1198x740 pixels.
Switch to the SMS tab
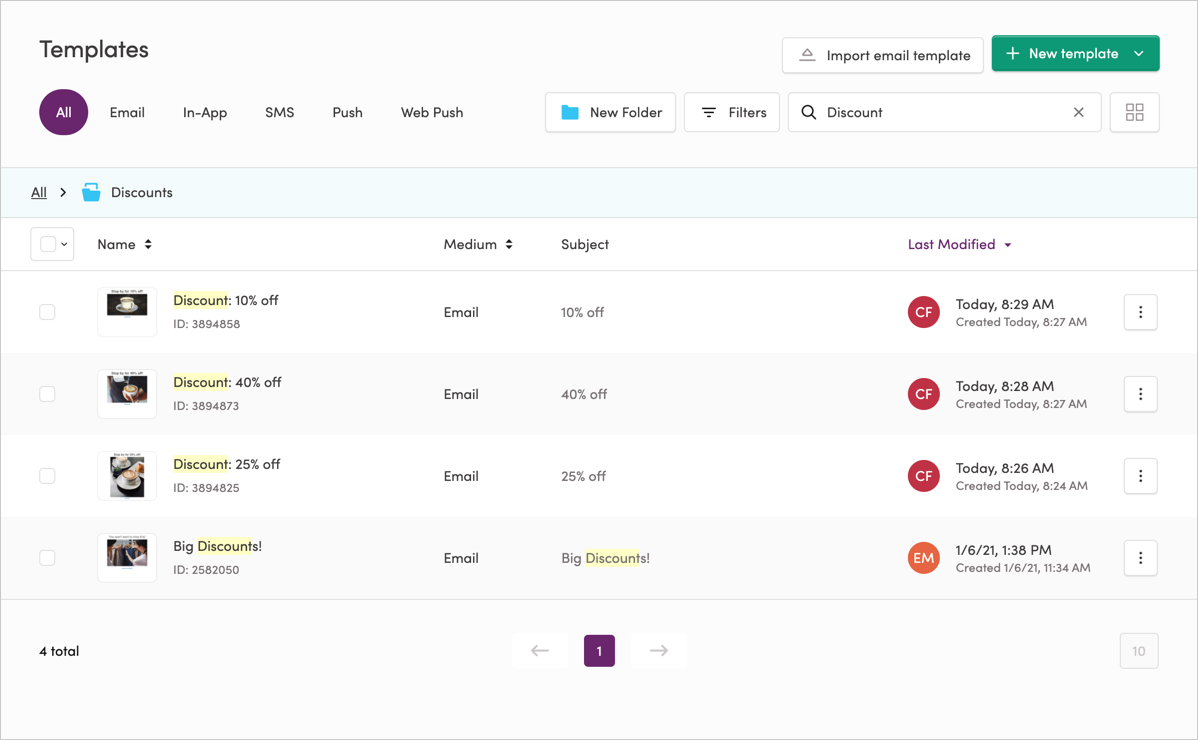[x=280, y=112]
